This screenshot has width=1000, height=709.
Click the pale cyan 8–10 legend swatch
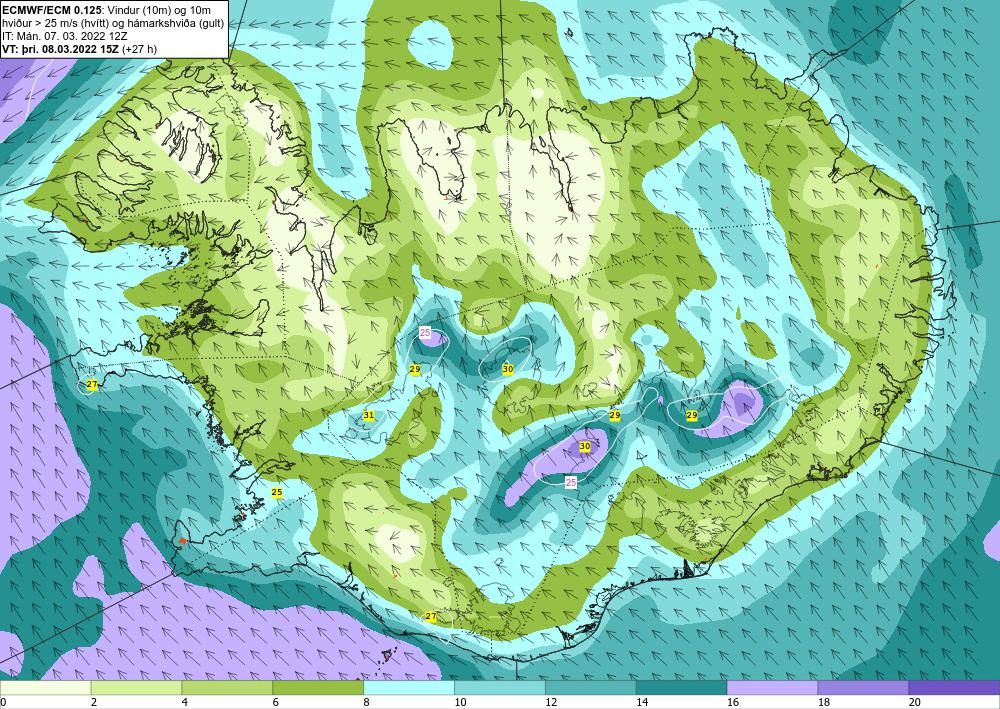click(x=409, y=688)
